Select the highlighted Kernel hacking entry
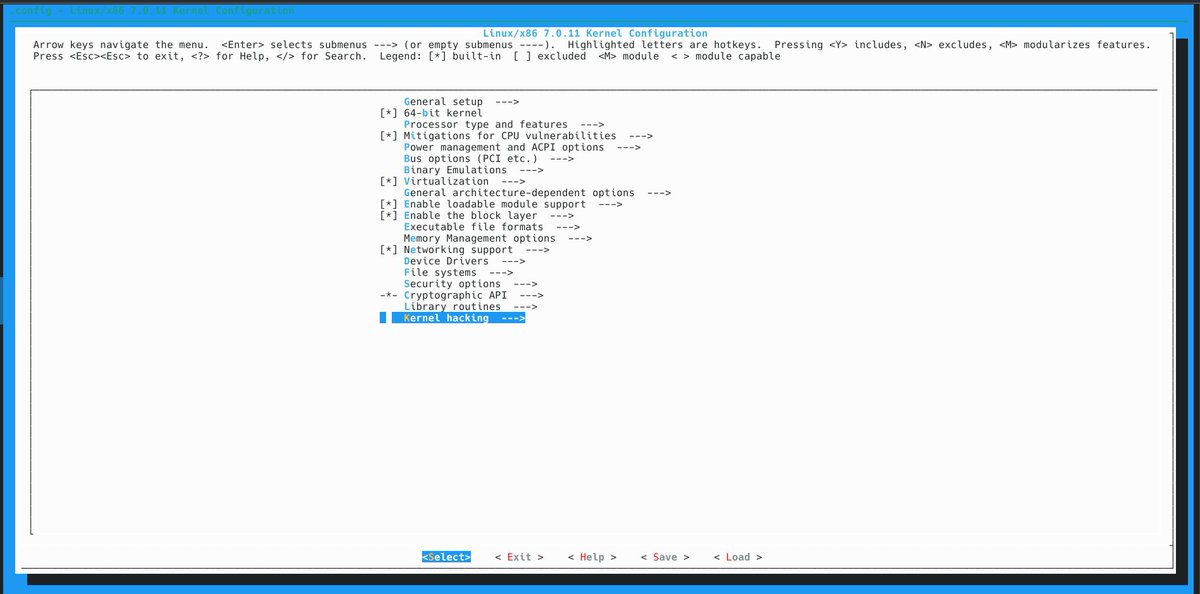This screenshot has height=594, width=1200. pos(458,318)
